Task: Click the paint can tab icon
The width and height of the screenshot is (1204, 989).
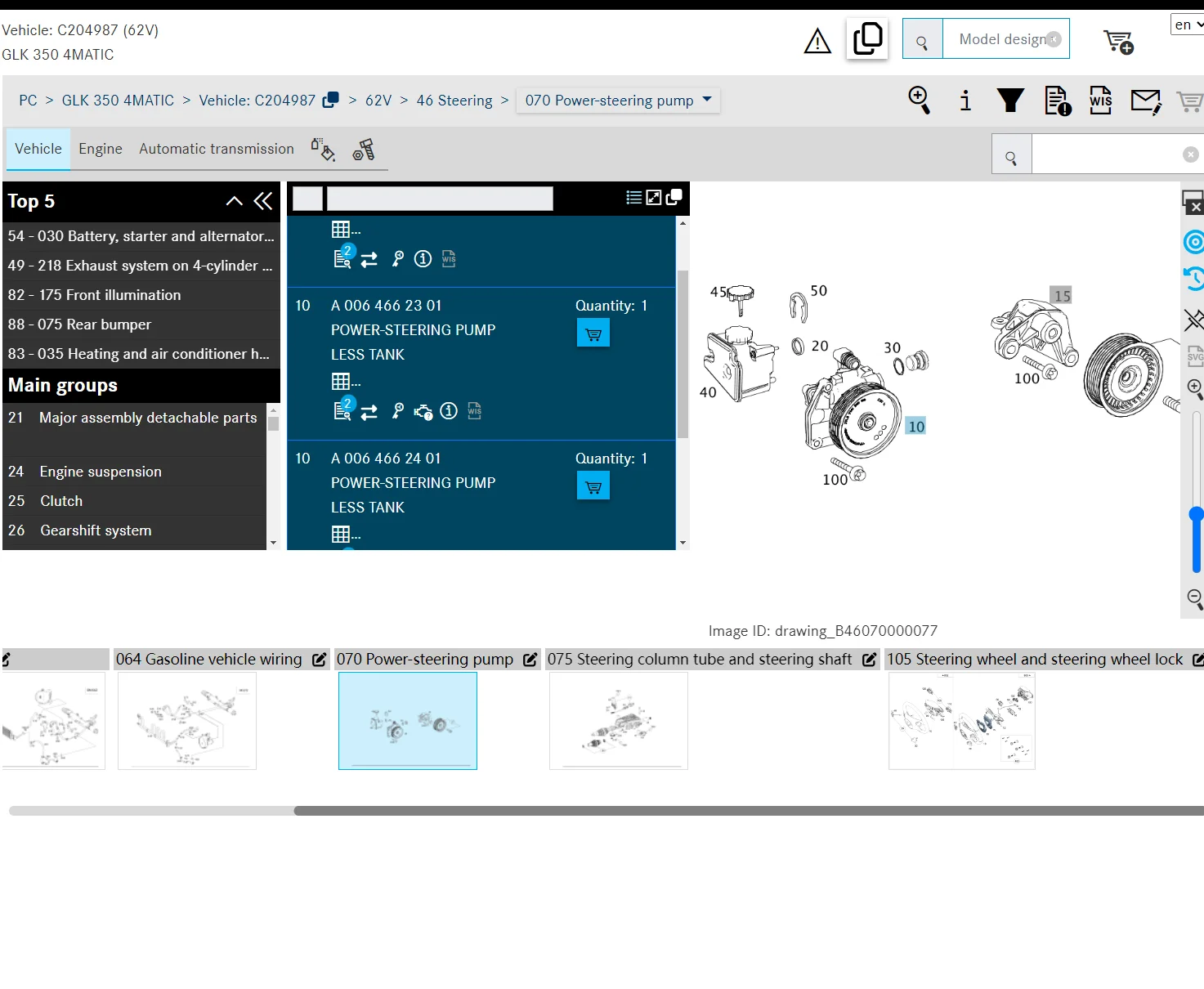Action: point(323,149)
